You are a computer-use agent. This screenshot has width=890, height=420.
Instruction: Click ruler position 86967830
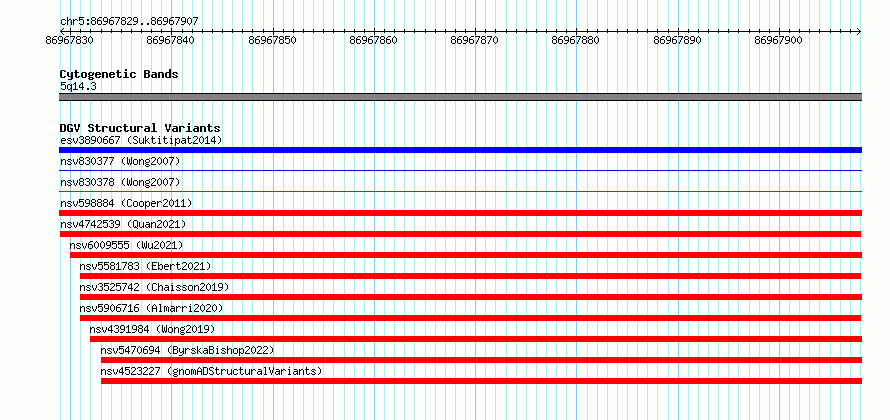(x=70, y=40)
